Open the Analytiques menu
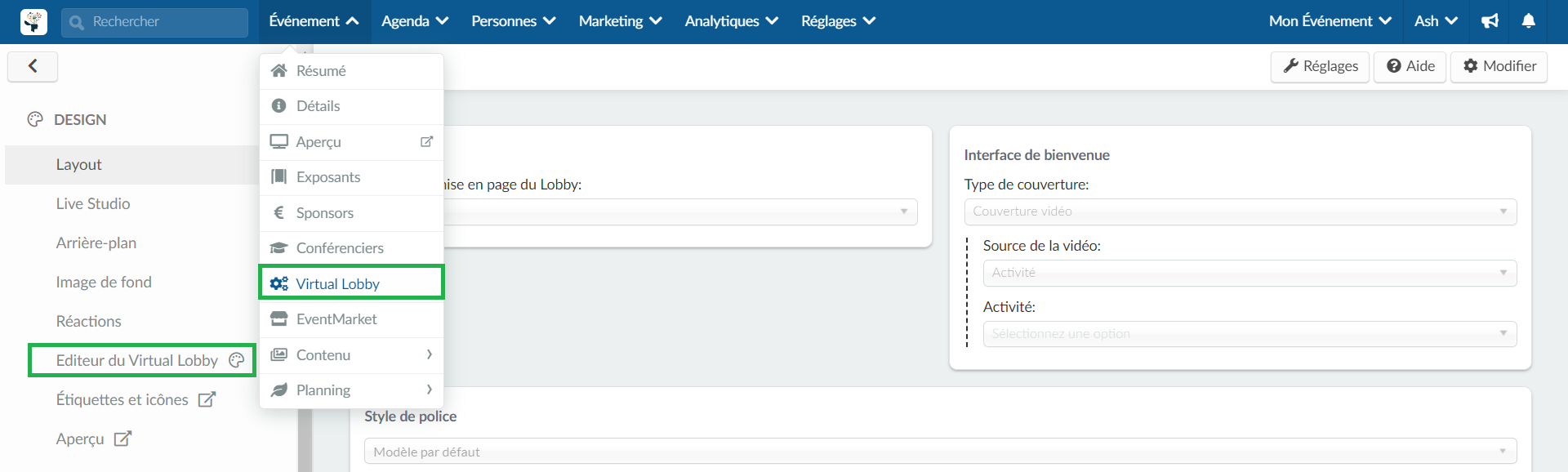Screen dimensions: 1568x472 coord(731,21)
